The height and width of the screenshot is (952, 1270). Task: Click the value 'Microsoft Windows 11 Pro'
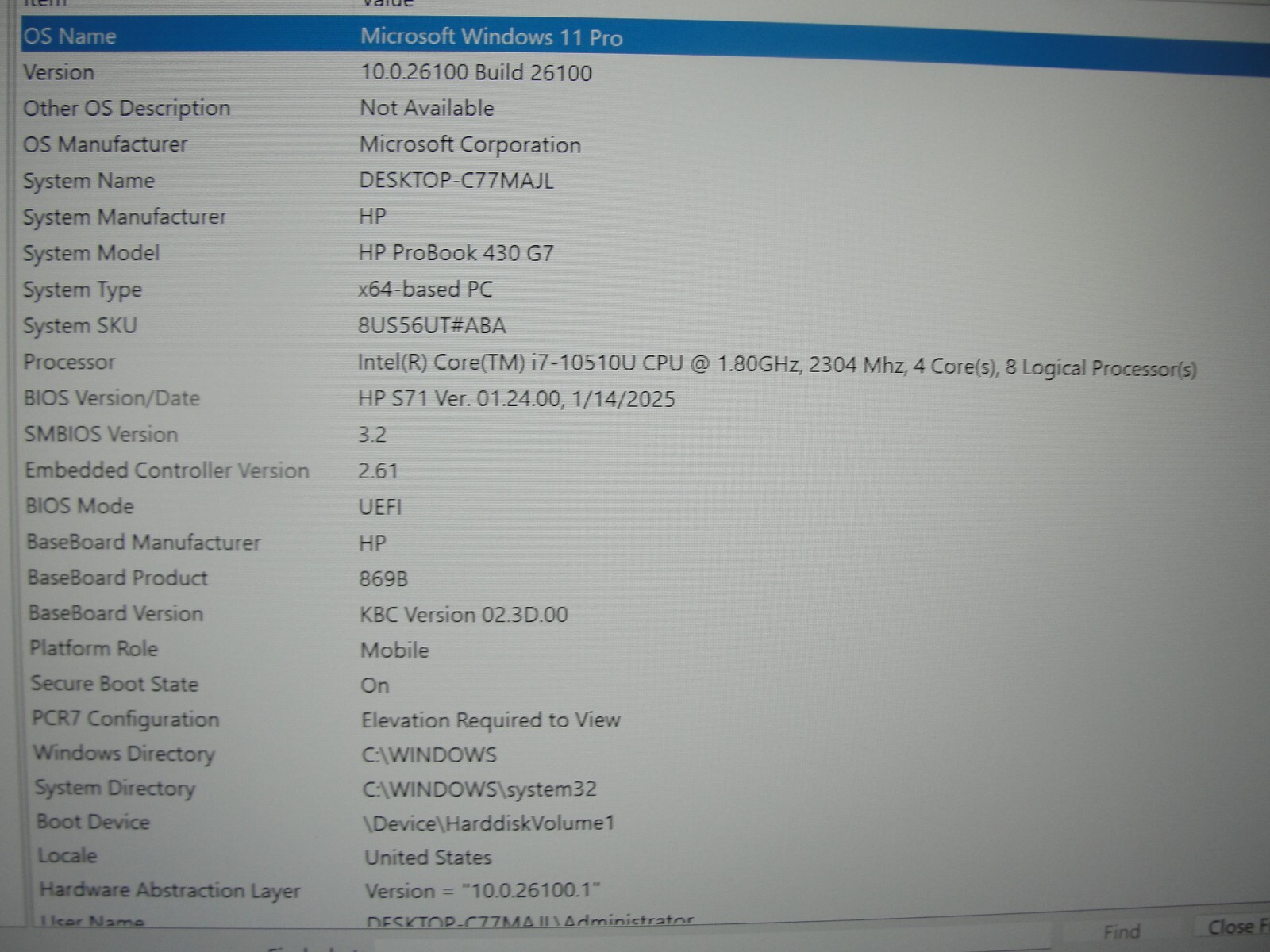(x=491, y=36)
